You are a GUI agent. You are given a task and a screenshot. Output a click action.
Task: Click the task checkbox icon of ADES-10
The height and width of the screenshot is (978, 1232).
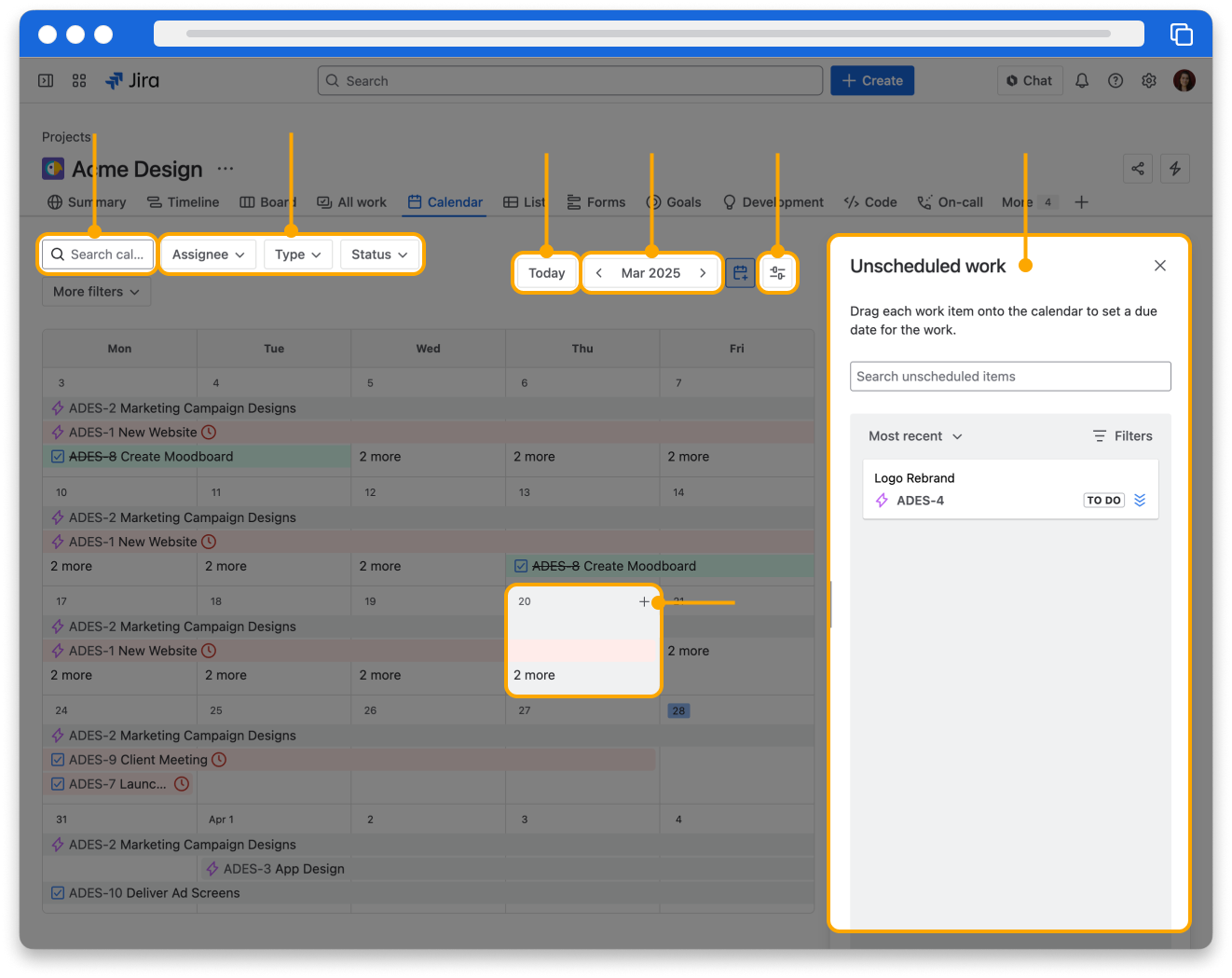tap(58, 893)
